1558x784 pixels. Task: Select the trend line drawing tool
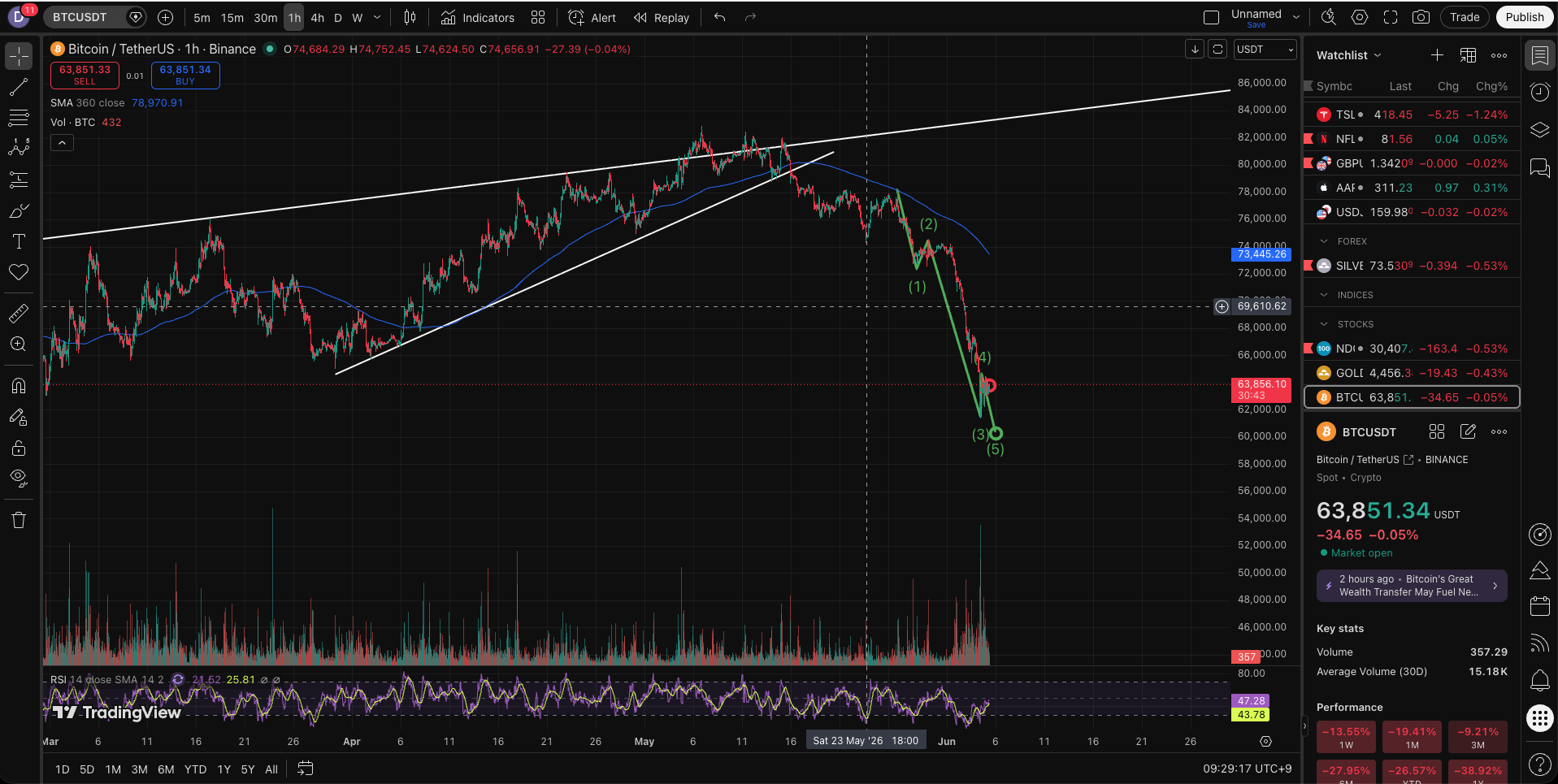[19, 87]
